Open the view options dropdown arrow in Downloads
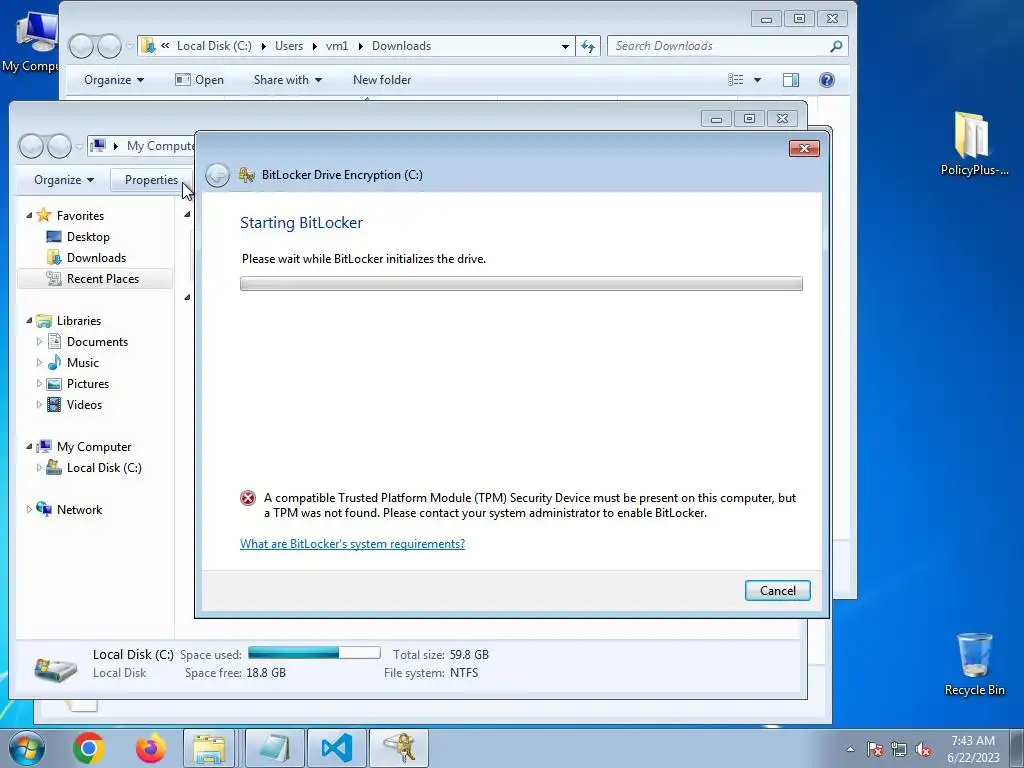 [758, 80]
